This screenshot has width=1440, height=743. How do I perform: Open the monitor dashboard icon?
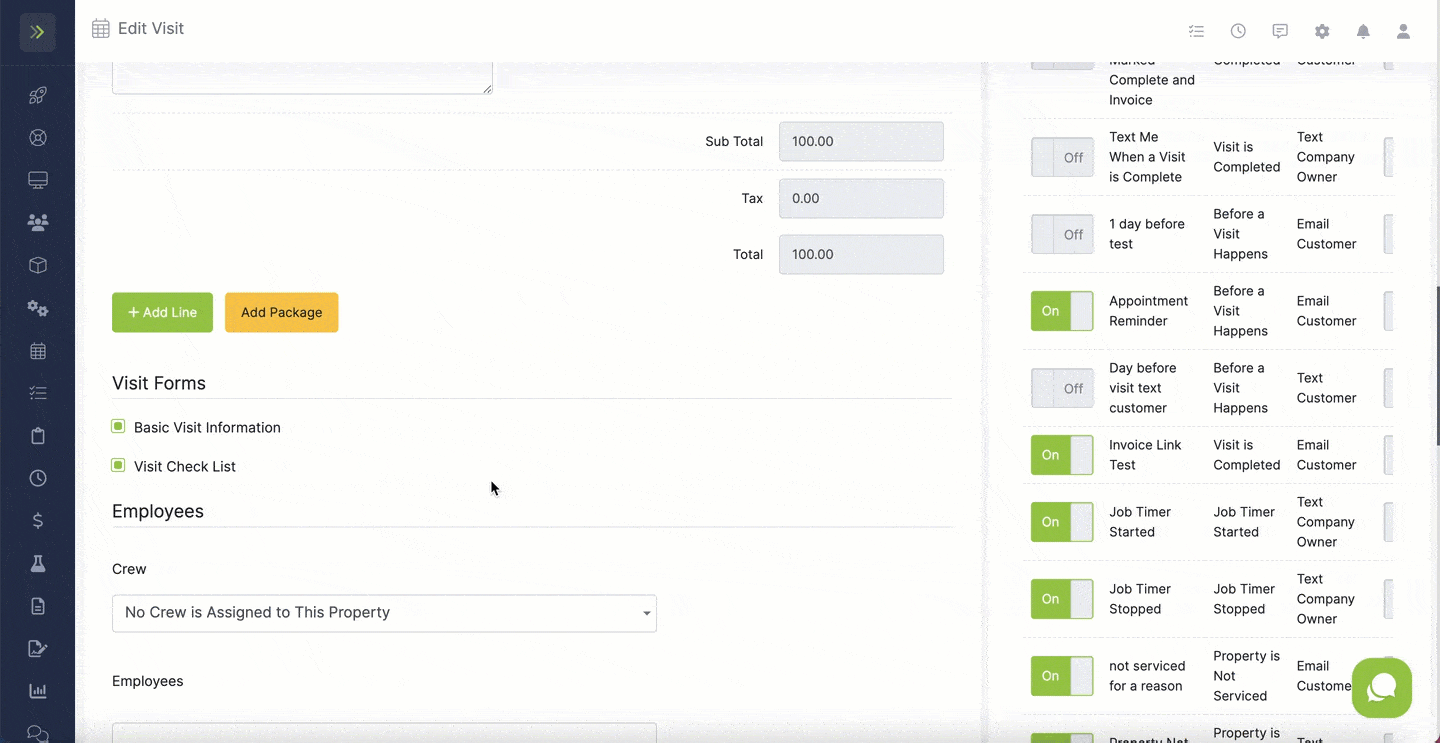(37, 180)
